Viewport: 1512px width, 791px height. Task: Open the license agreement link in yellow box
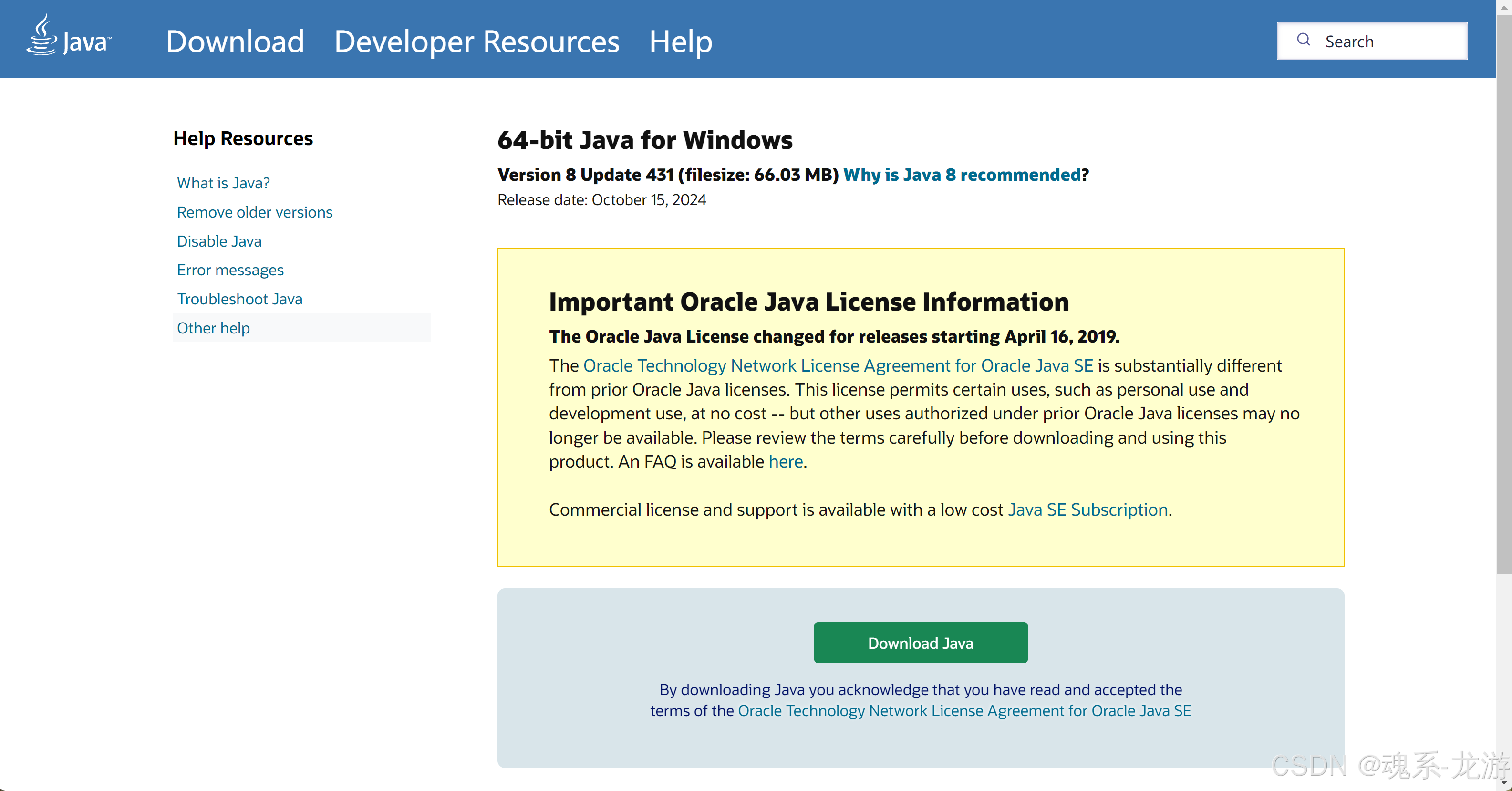pyautogui.click(x=838, y=366)
